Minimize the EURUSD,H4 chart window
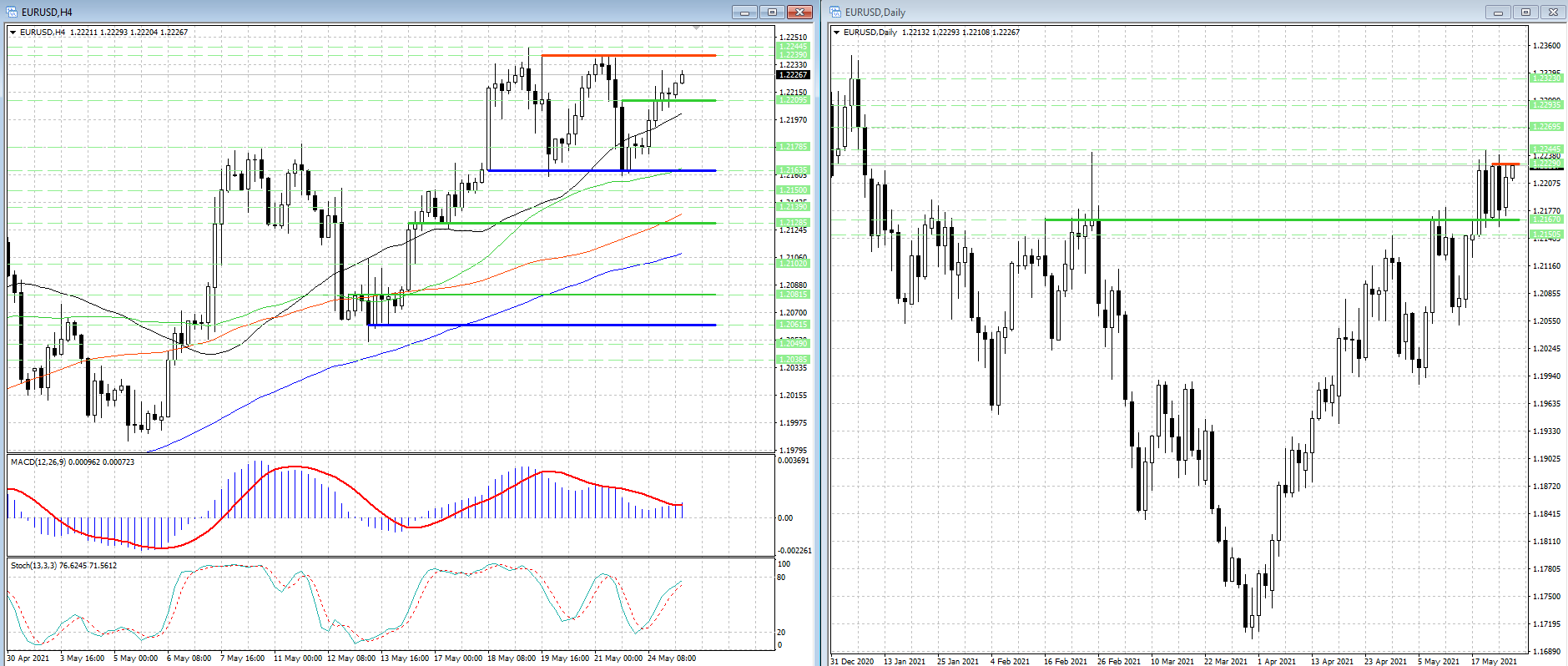 point(744,12)
